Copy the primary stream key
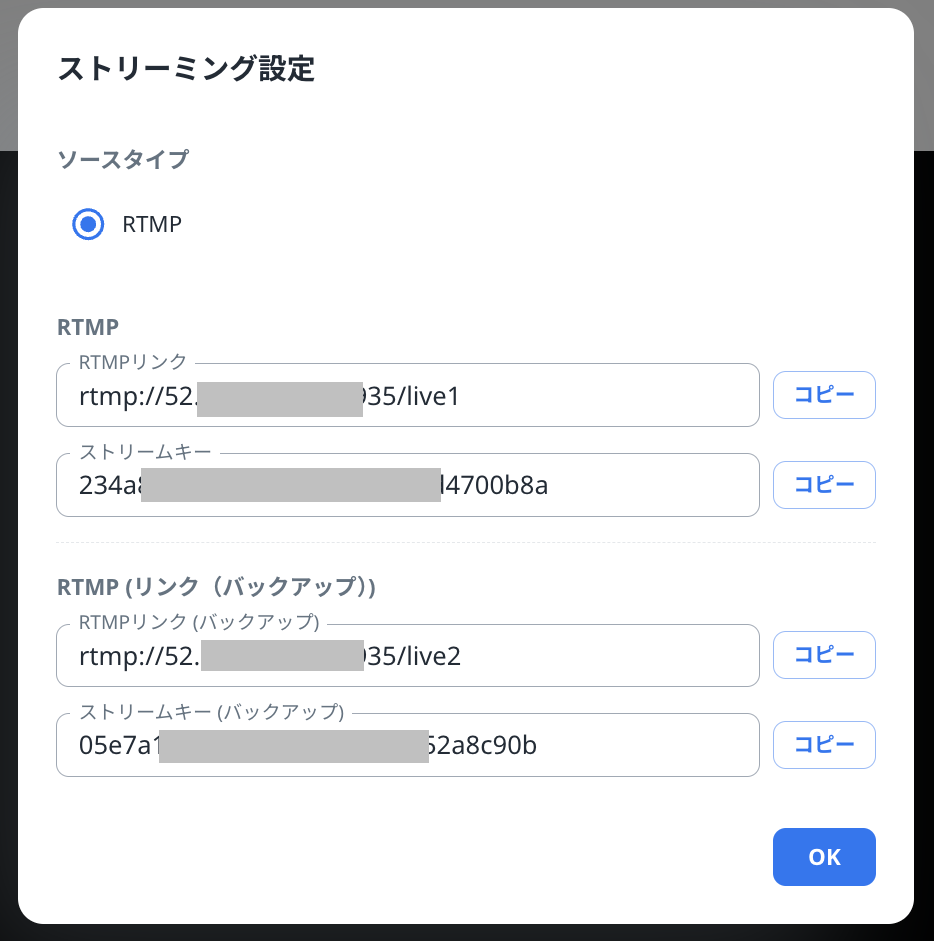 pyautogui.click(x=824, y=485)
